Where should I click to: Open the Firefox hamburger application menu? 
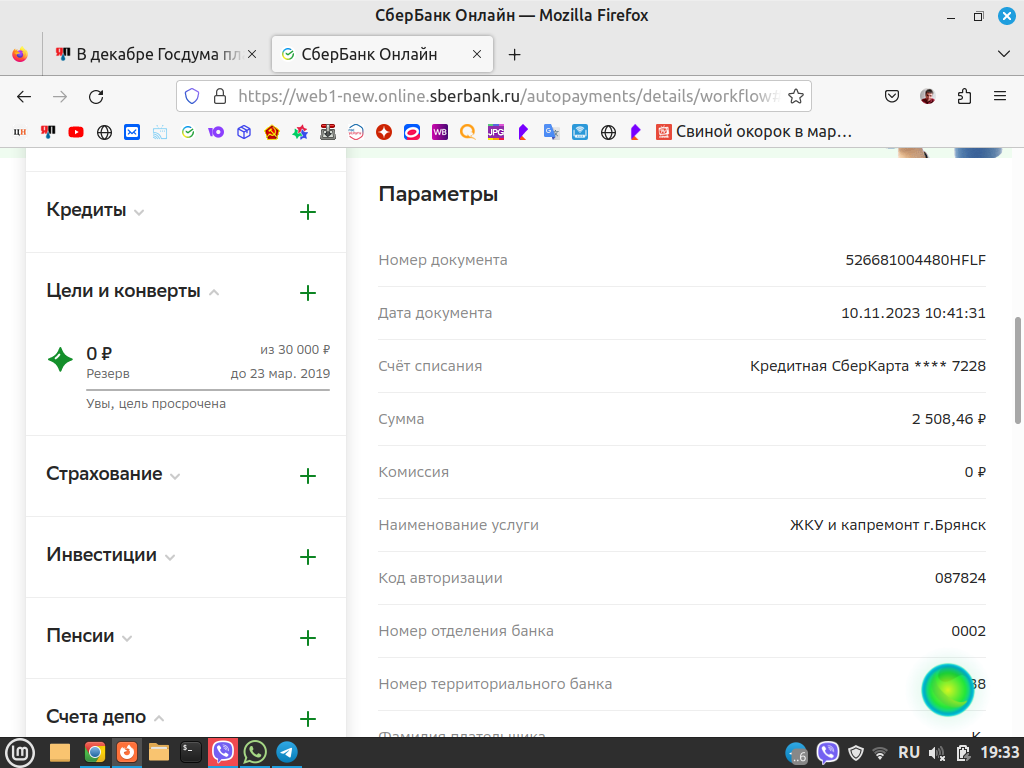[1000, 97]
